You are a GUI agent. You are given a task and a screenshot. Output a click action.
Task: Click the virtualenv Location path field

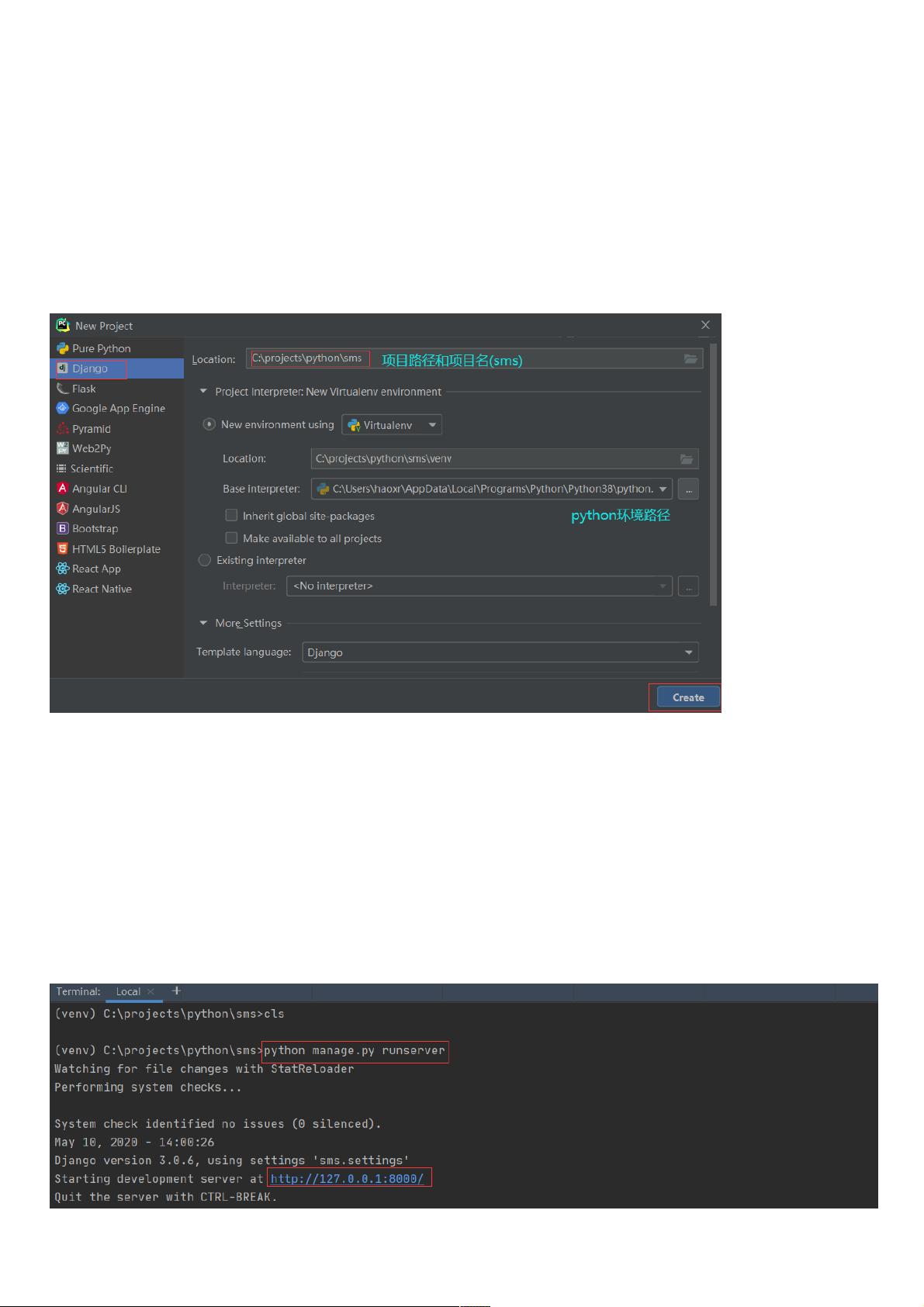click(493, 458)
